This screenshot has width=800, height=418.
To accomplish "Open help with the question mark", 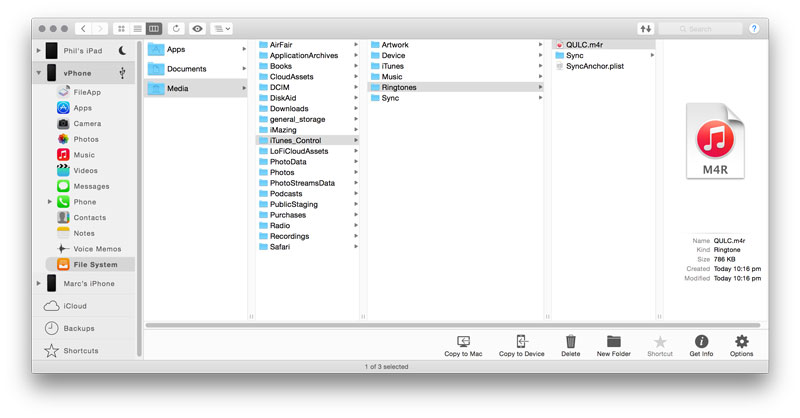I will 754,29.
